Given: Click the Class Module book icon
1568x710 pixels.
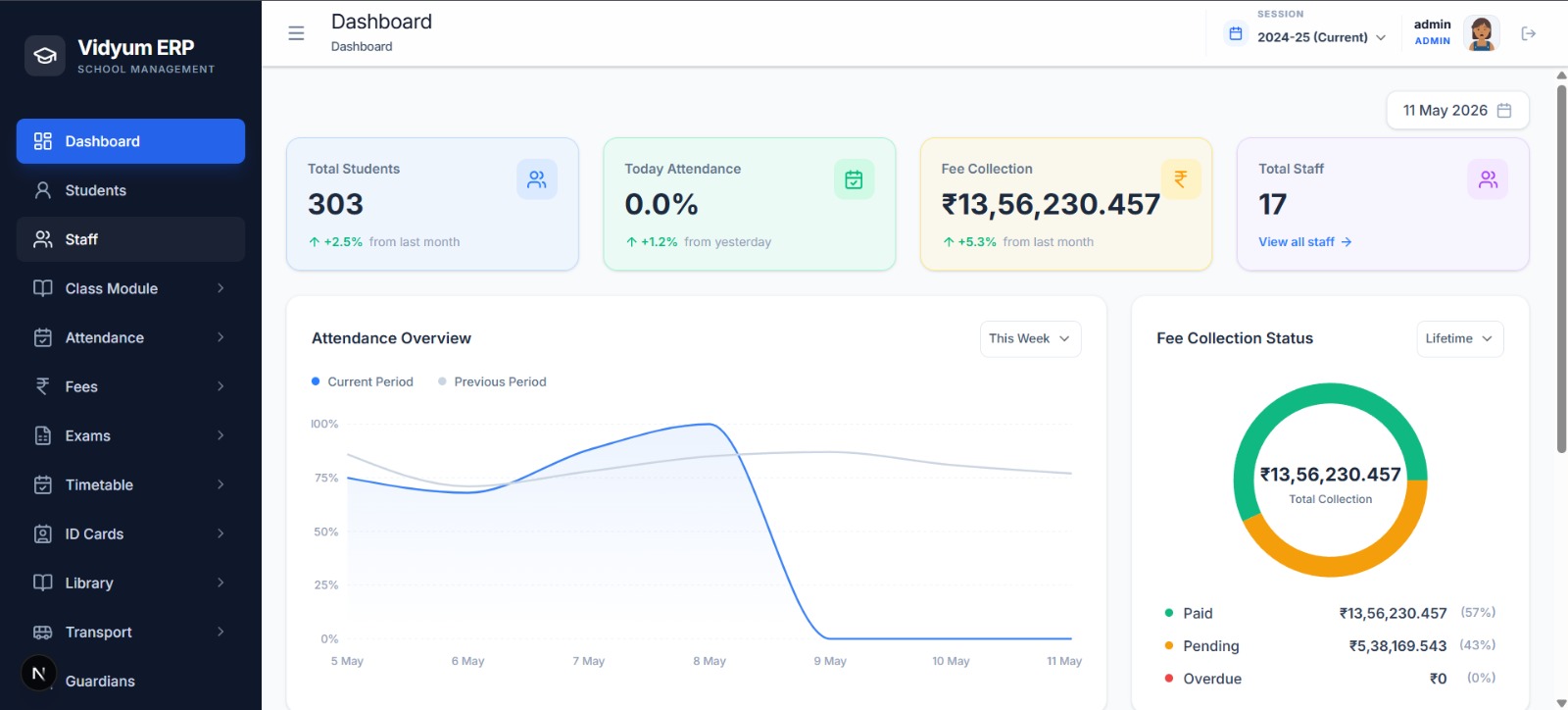Looking at the screenshot, I should tap(43, 288).
